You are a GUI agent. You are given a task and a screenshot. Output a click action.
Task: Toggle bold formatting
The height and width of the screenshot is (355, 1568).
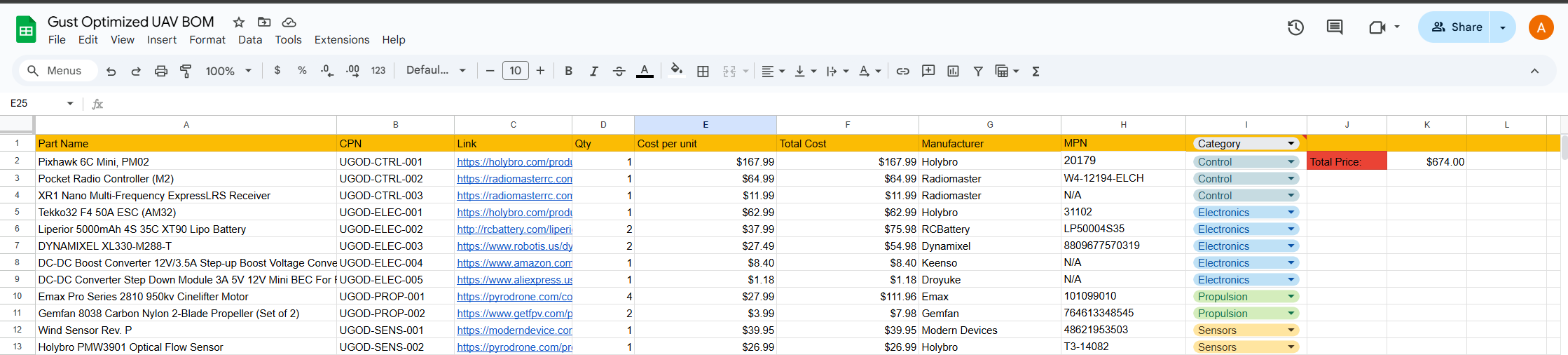click(x=568, y=71)
